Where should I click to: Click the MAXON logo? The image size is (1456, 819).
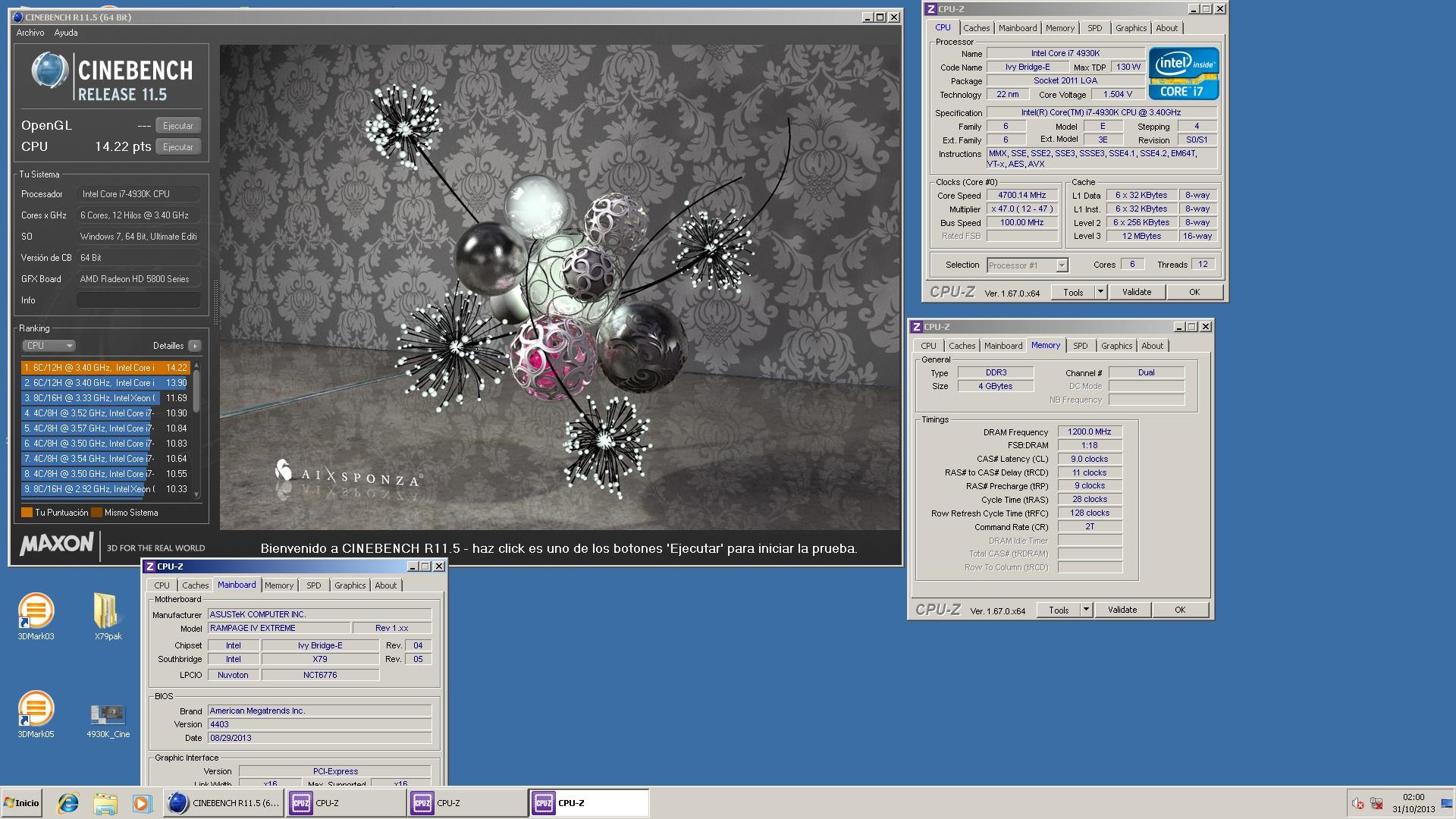point(57,544)
